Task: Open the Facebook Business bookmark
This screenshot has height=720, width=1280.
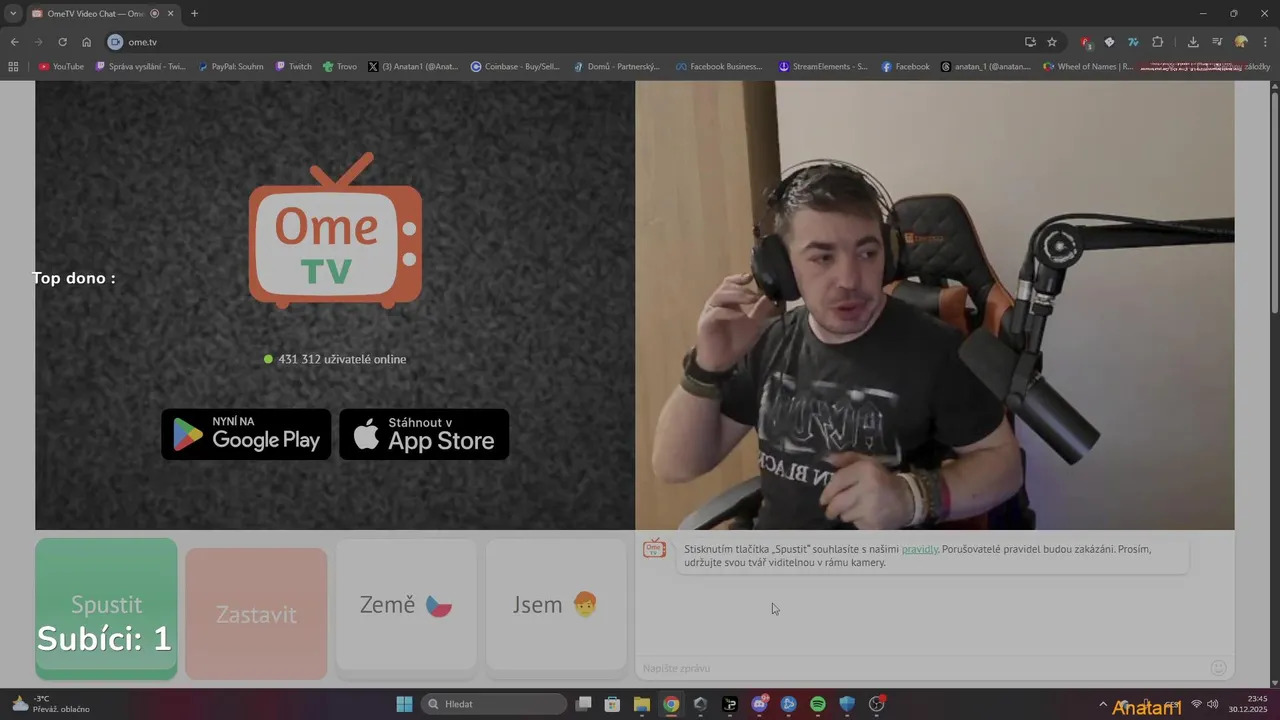Action: [719, 67]
